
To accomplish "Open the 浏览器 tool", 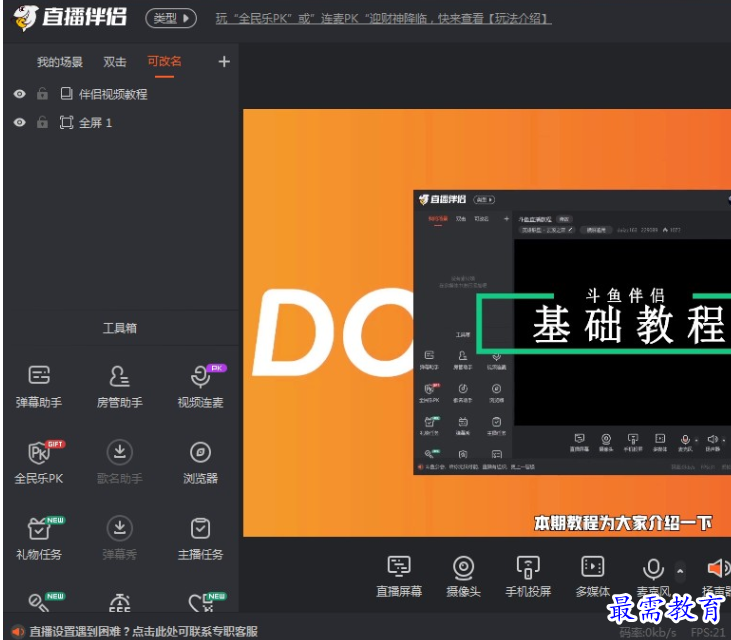I will coord(200,462).
